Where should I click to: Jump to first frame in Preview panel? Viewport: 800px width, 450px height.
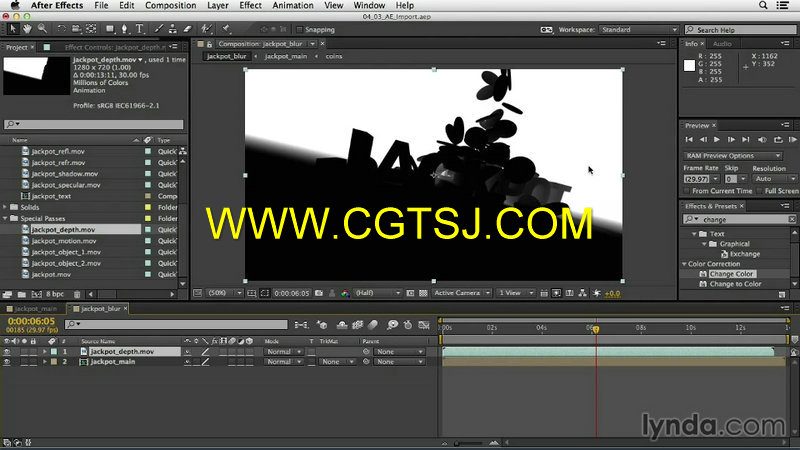tap(689, 139)
